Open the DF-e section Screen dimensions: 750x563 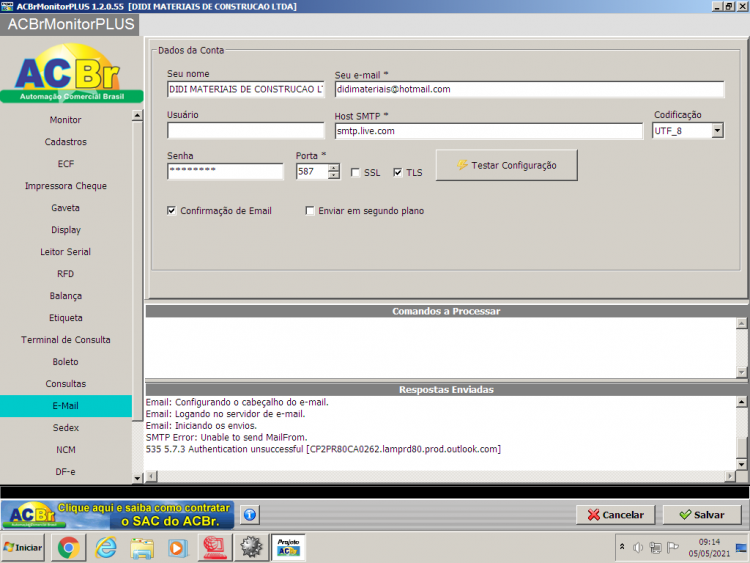coord(66,472)
